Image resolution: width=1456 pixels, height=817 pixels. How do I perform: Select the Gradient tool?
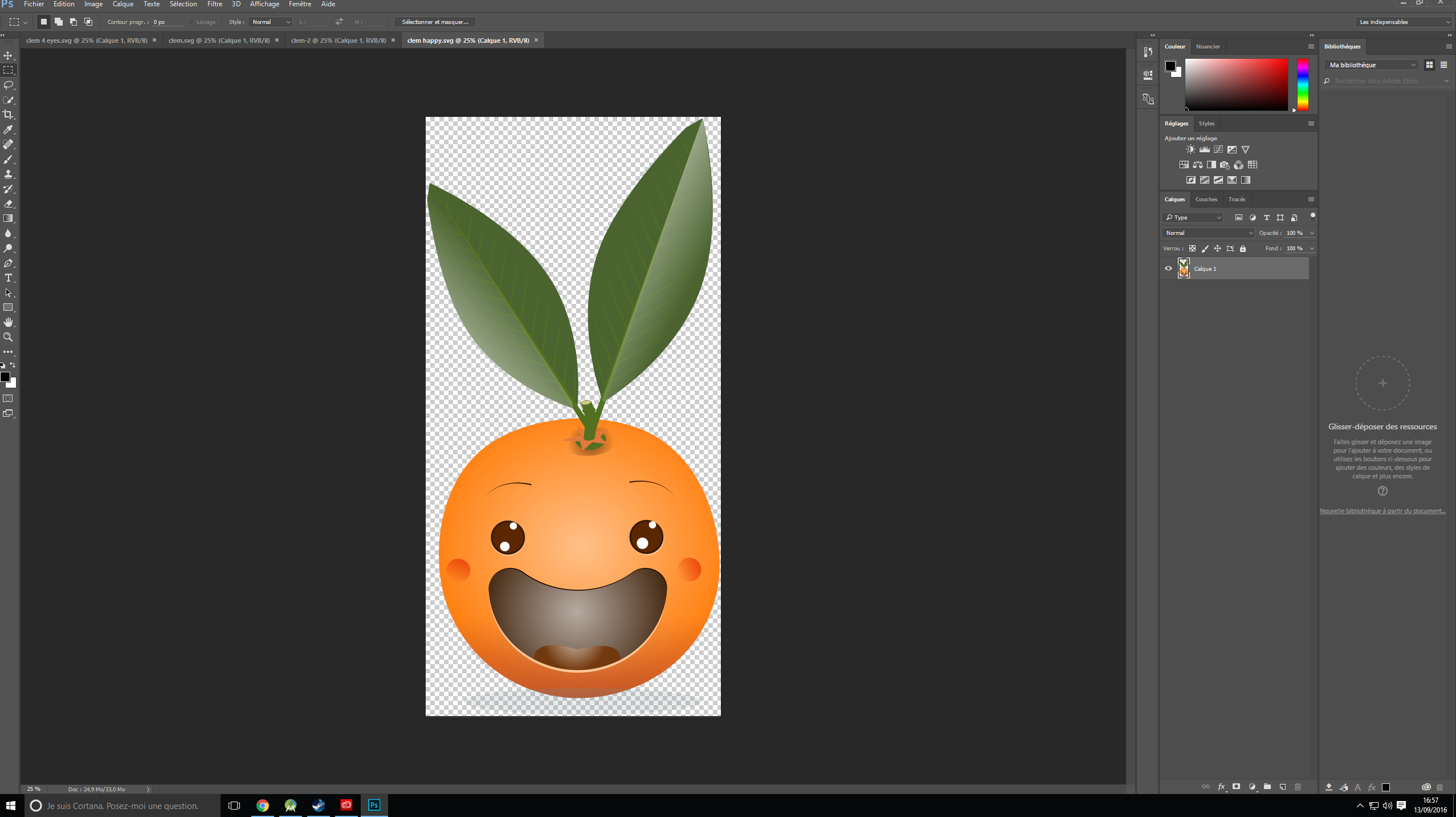pyautogui.click(x=8, y=218)
